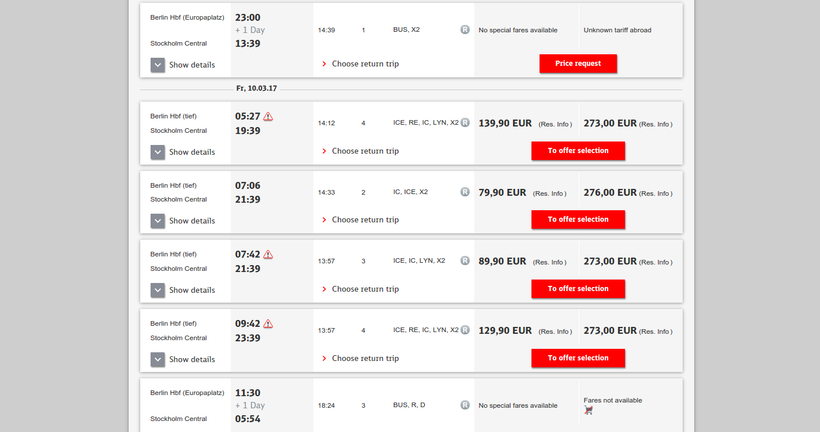Choose return trip for the 07:42 connection

pos(365,289)
